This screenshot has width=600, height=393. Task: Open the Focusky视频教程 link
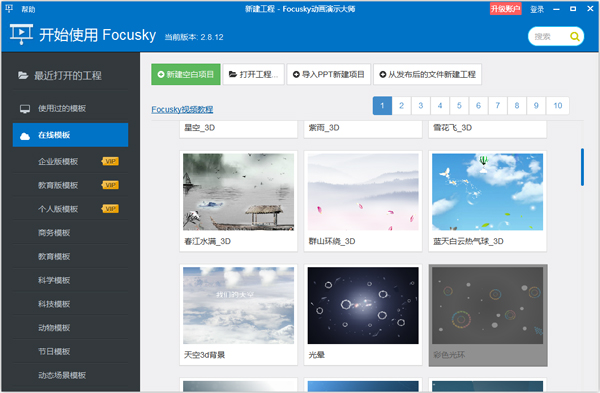click(x=182, y=109)
